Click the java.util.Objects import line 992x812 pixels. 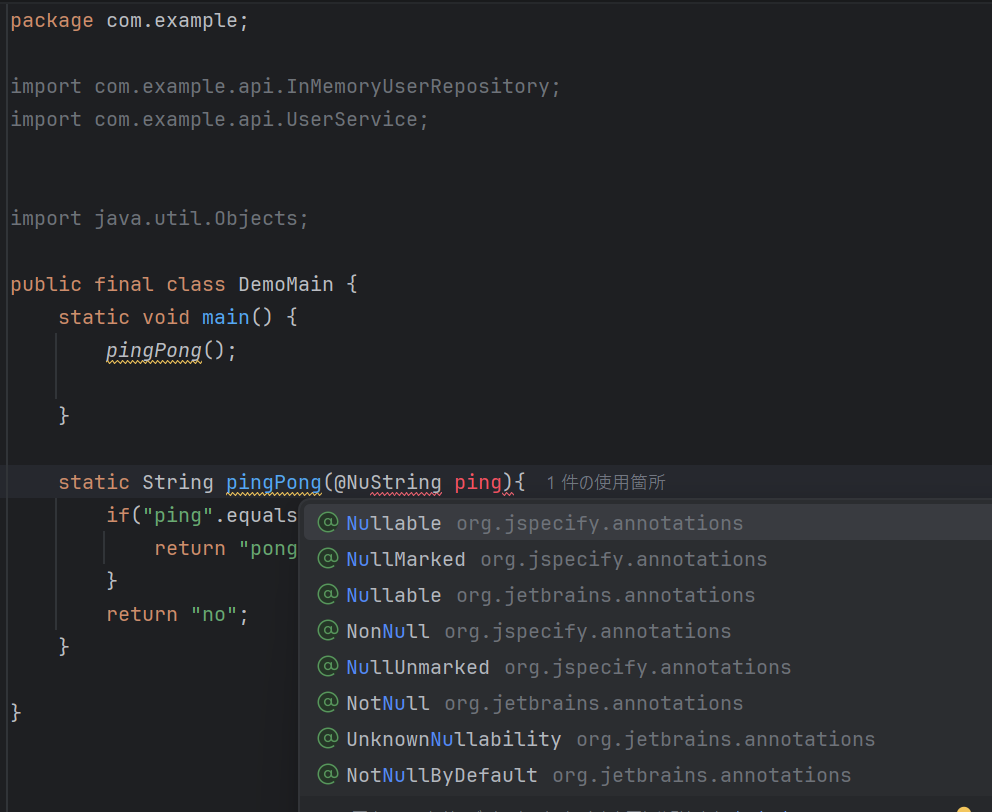point(159,218)
